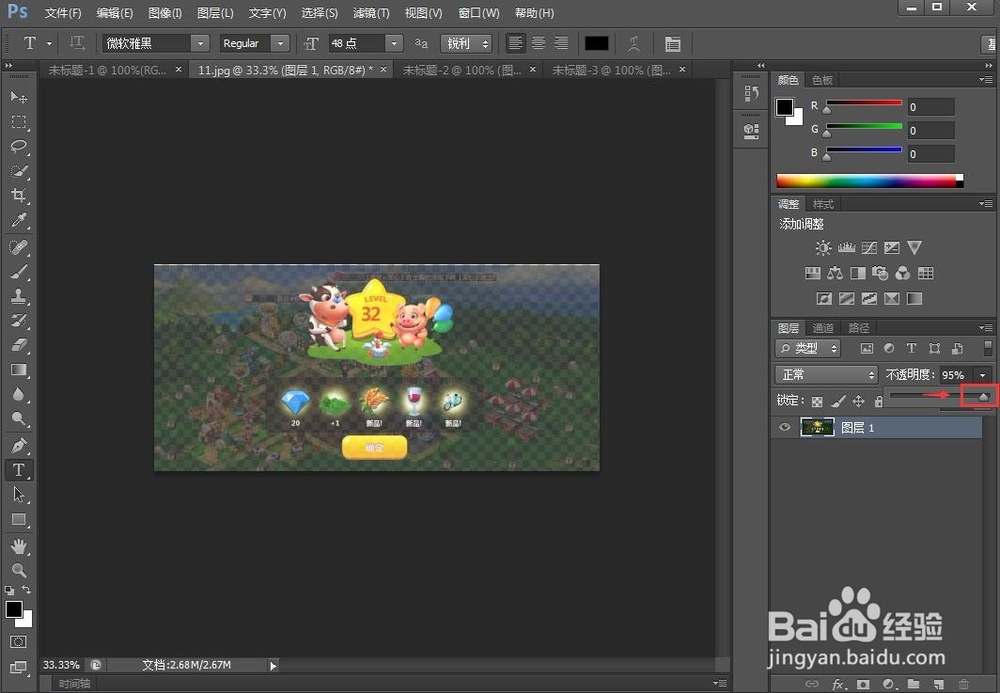Screen dimensions: 1000x693
Task: Add a Channel Mixer adjustment
Action: tap(902, 274)
